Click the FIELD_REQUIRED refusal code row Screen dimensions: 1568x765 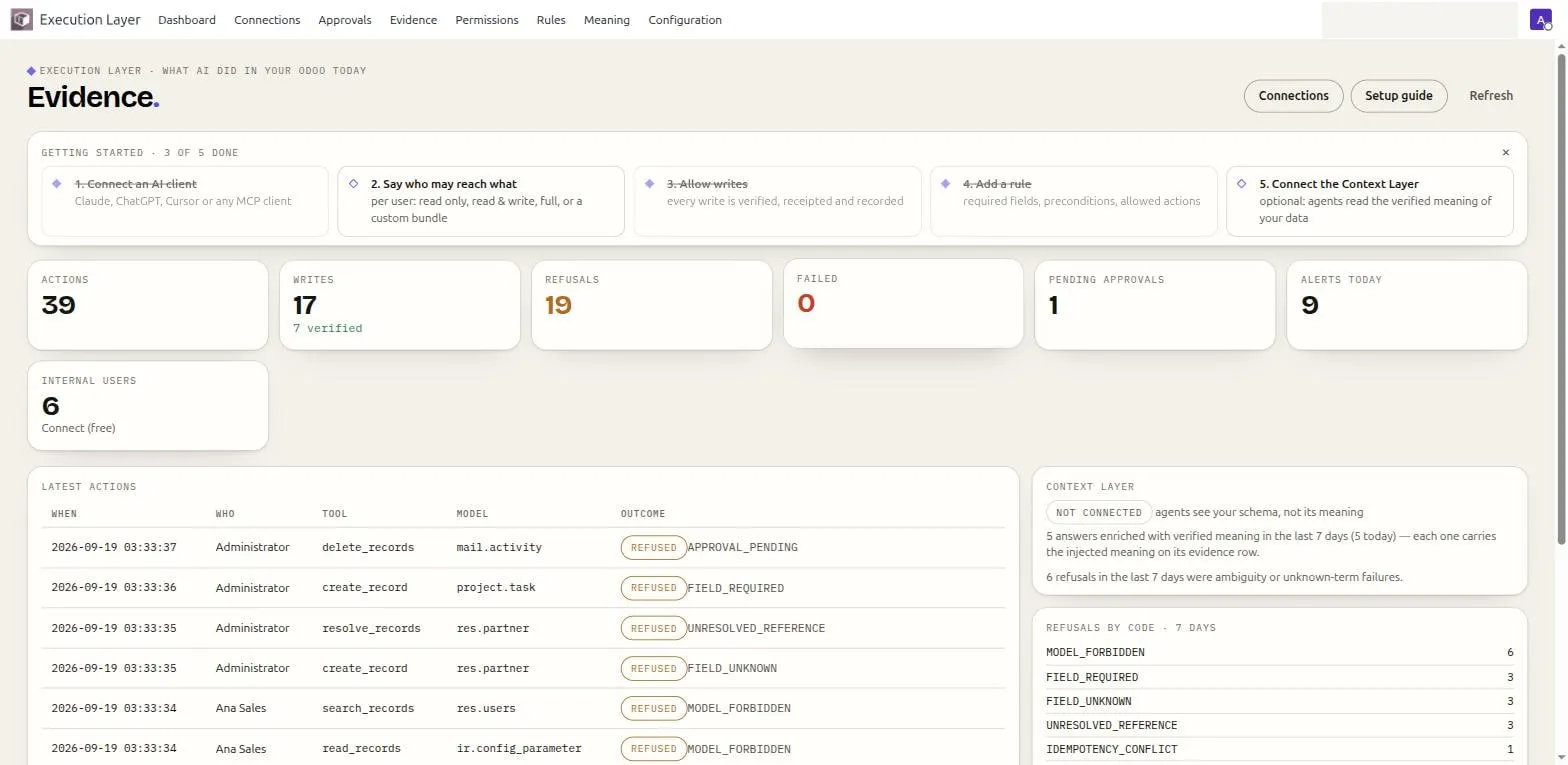1279,677
